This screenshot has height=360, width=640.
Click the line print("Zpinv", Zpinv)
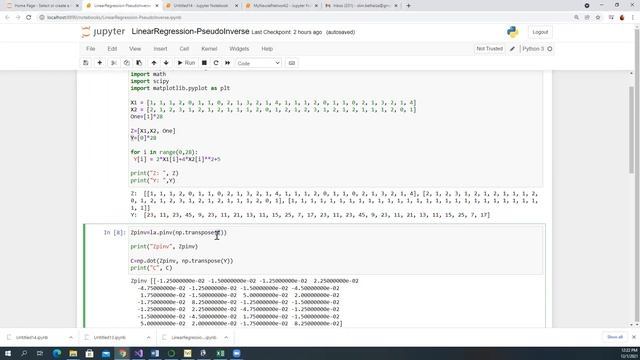pyautogui.click(x=164, y=247)
